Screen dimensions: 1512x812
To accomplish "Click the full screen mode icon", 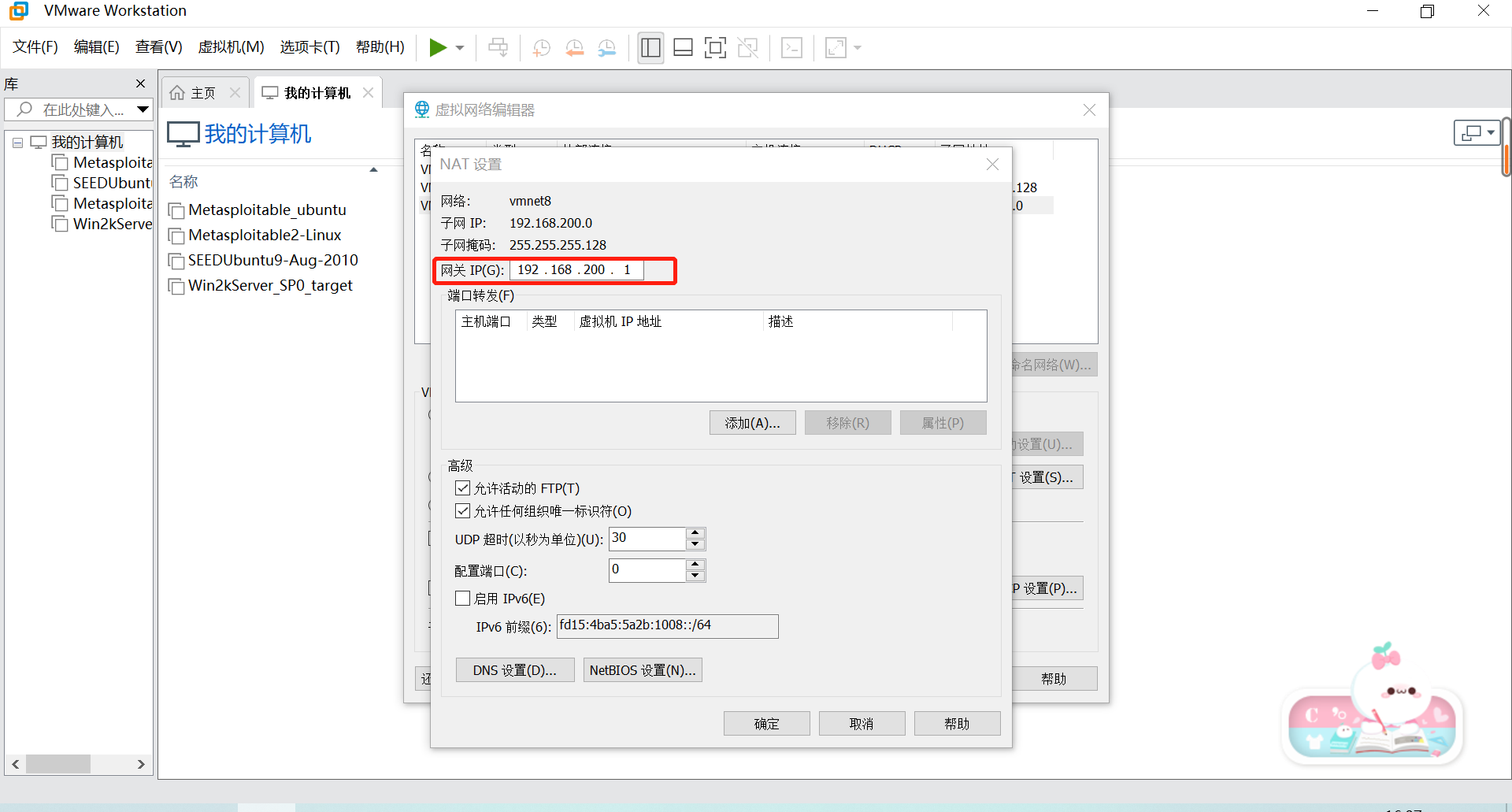I will [715, 48].
